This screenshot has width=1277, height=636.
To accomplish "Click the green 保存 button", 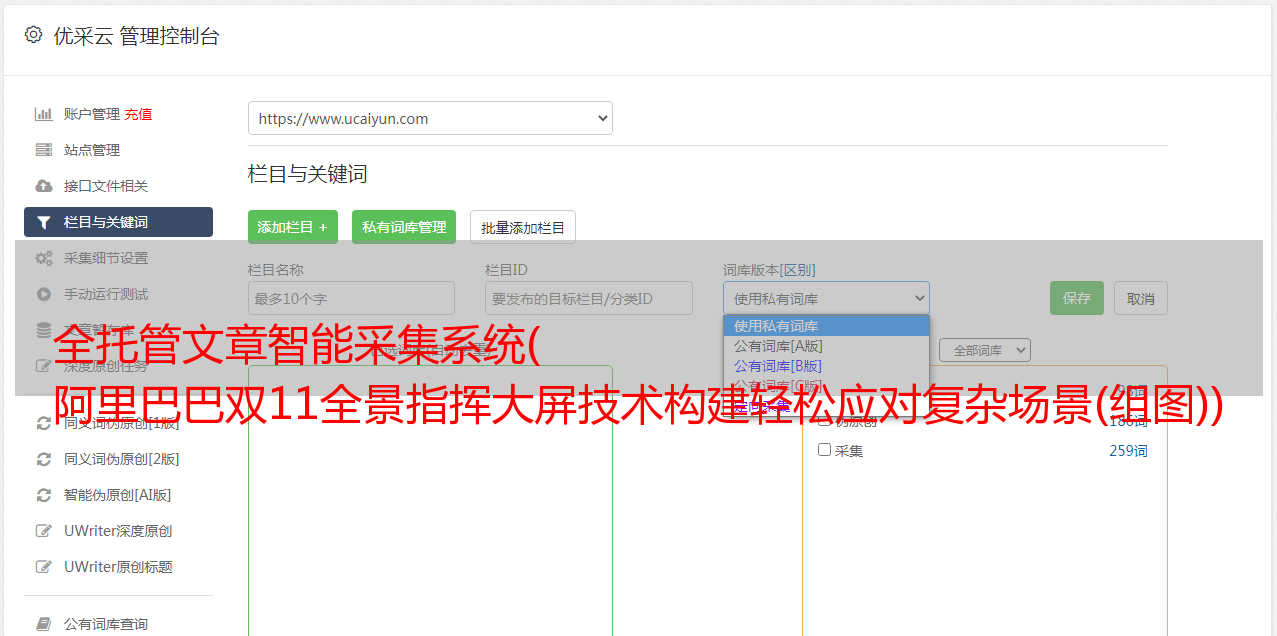I will pyautogui.click(x=1077, y=298).
